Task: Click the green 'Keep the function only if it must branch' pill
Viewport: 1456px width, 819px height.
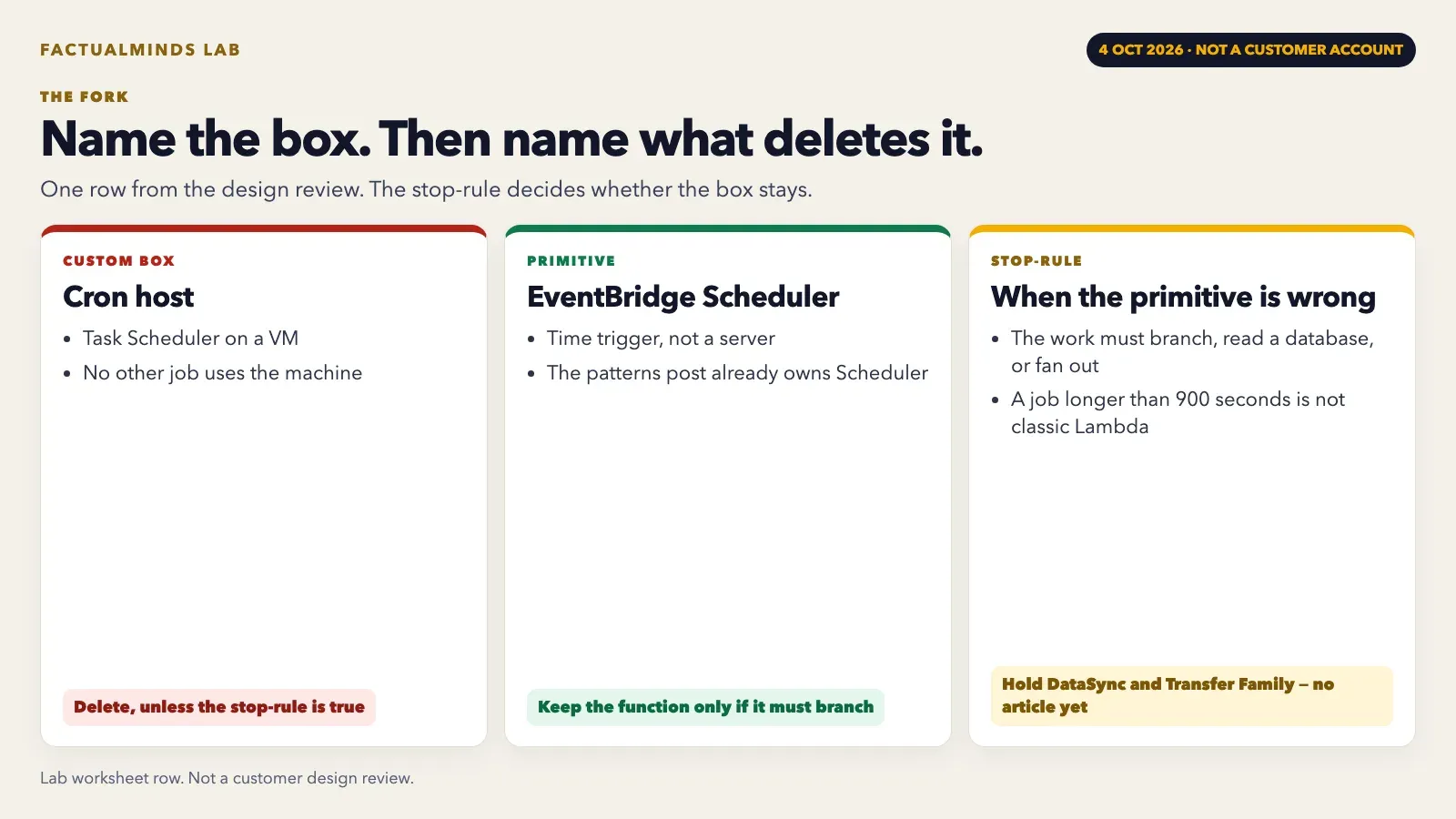Action: click(x=705, y=707)
